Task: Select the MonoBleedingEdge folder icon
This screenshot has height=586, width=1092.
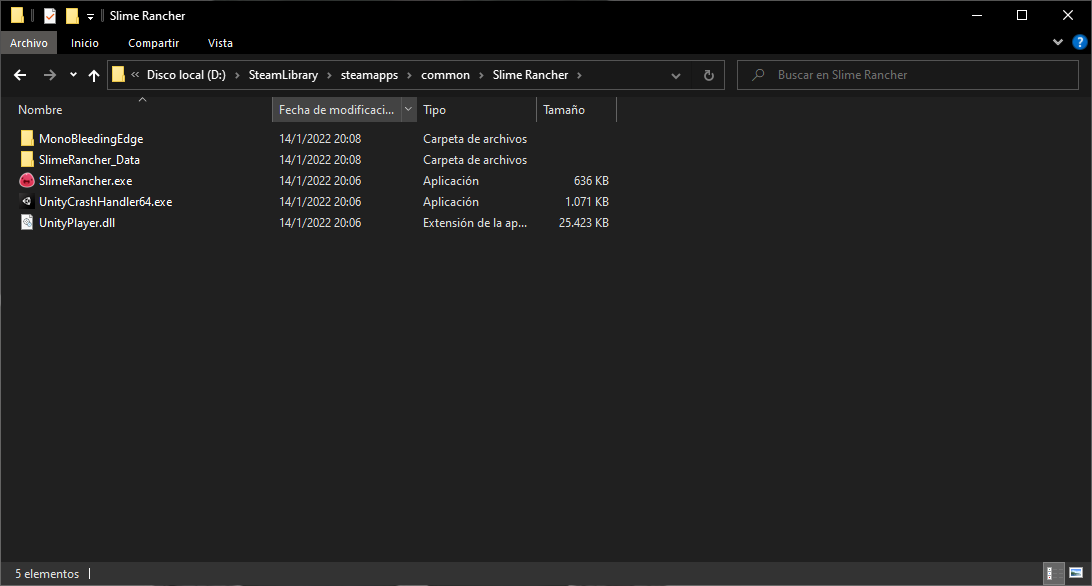Action: (27, 139)
